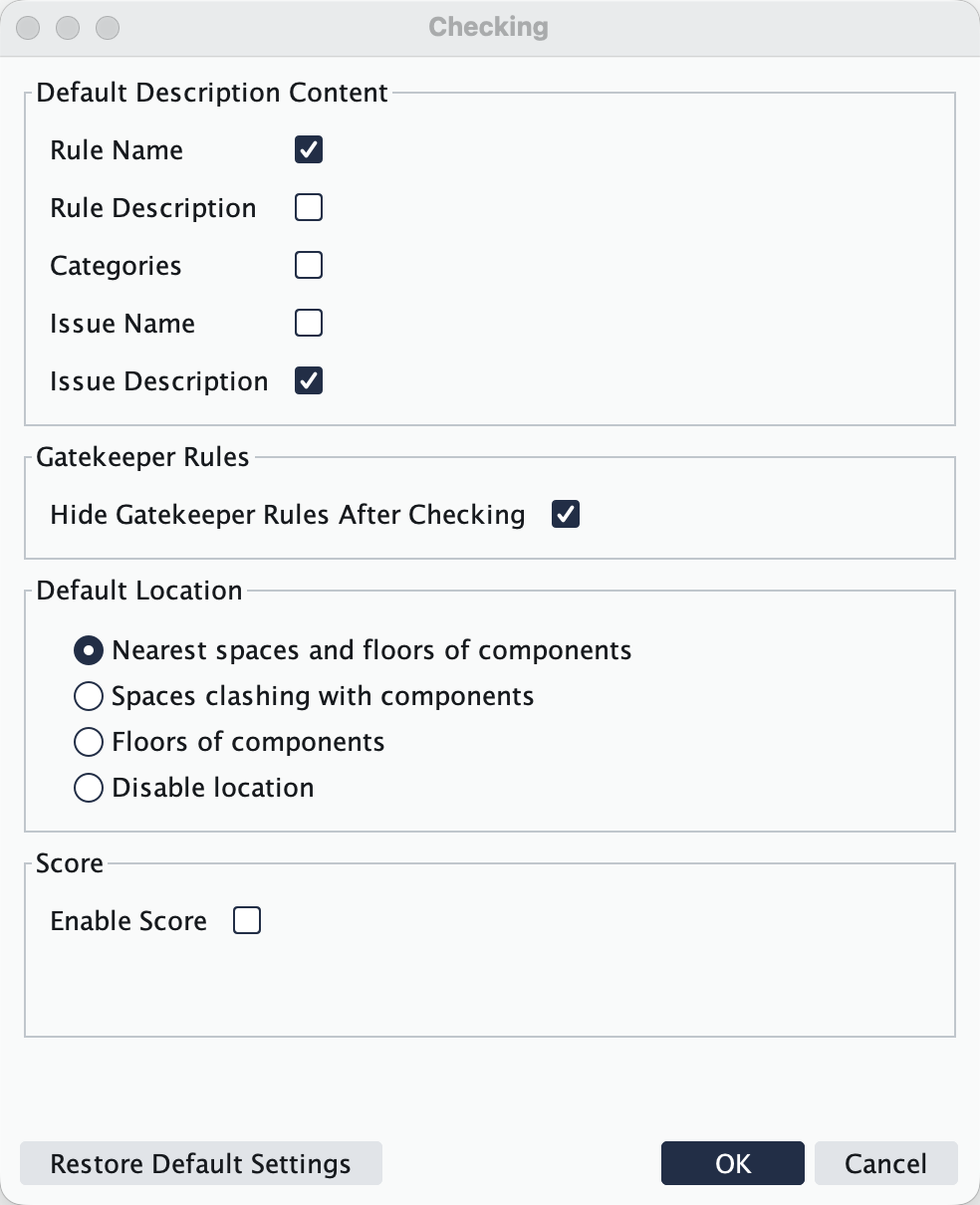
Task: Click the Checking window title bar
Action: pos(488,27)
